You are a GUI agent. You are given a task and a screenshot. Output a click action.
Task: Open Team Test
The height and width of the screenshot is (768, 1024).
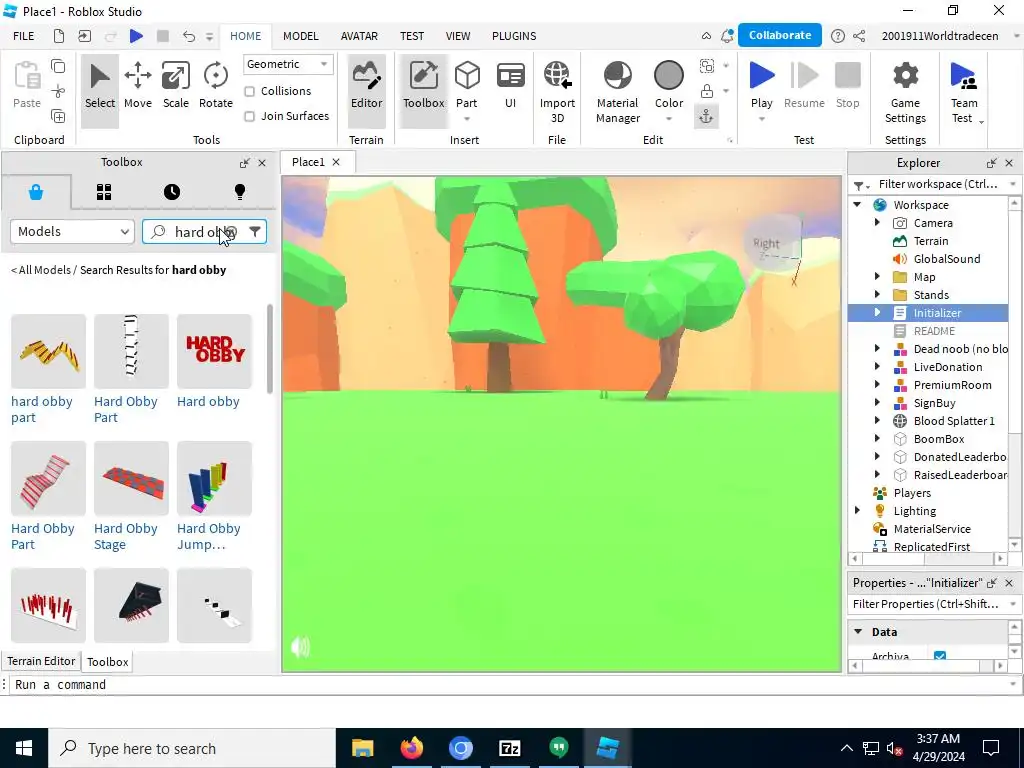[964, 93]
